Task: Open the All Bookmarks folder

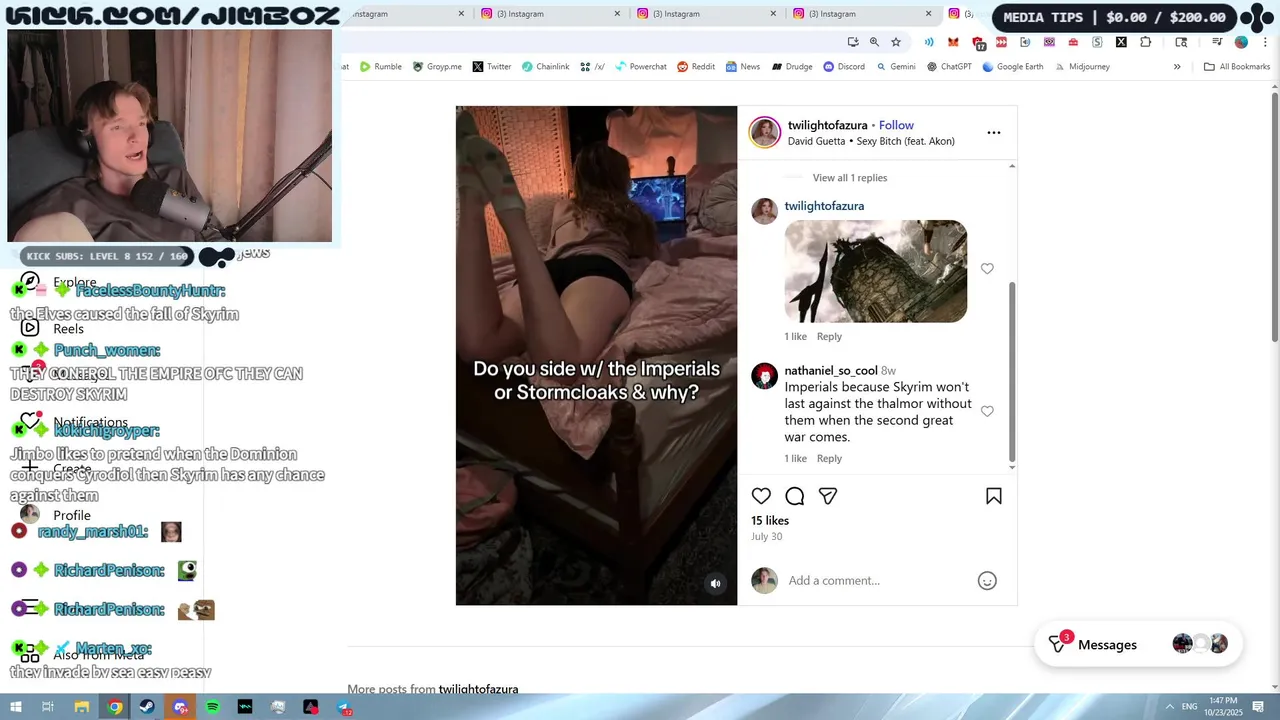Action: pos(1237,67)
